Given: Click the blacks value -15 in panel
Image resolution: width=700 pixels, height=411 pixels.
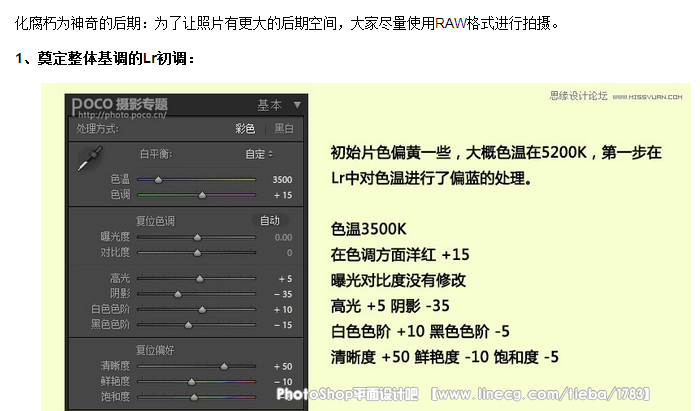Looking at the screenshot, I should point(283,325).
